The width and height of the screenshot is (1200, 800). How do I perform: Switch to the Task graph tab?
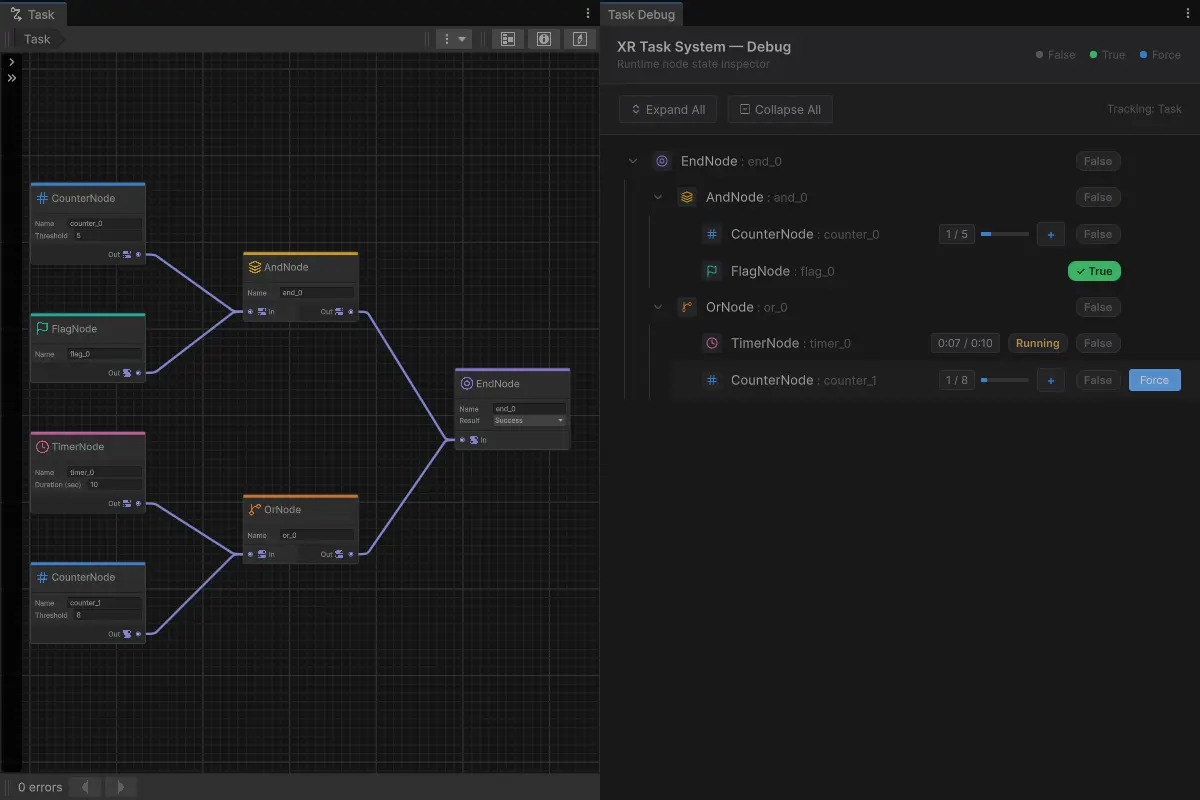[x=33, y=14]
